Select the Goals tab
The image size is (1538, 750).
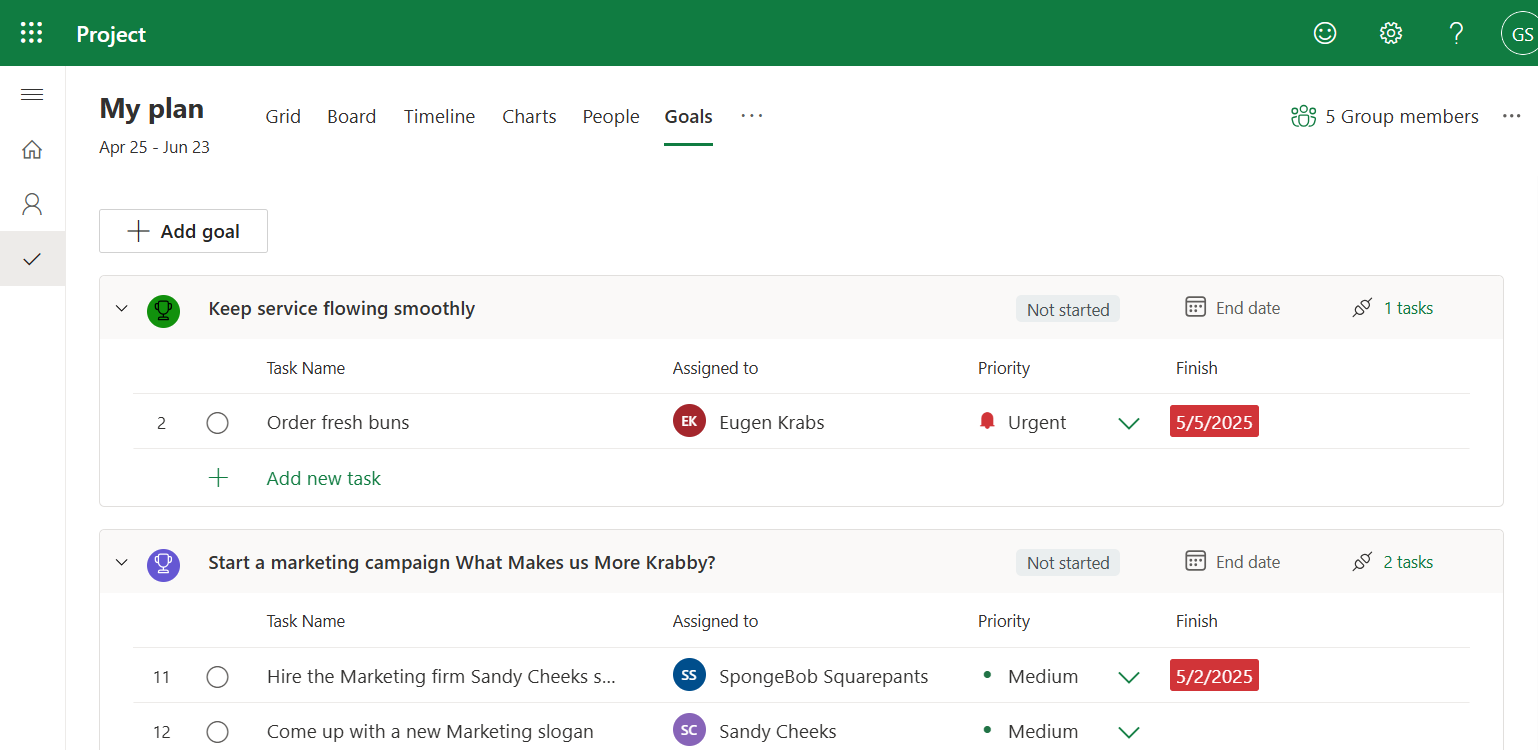point(688,117)
